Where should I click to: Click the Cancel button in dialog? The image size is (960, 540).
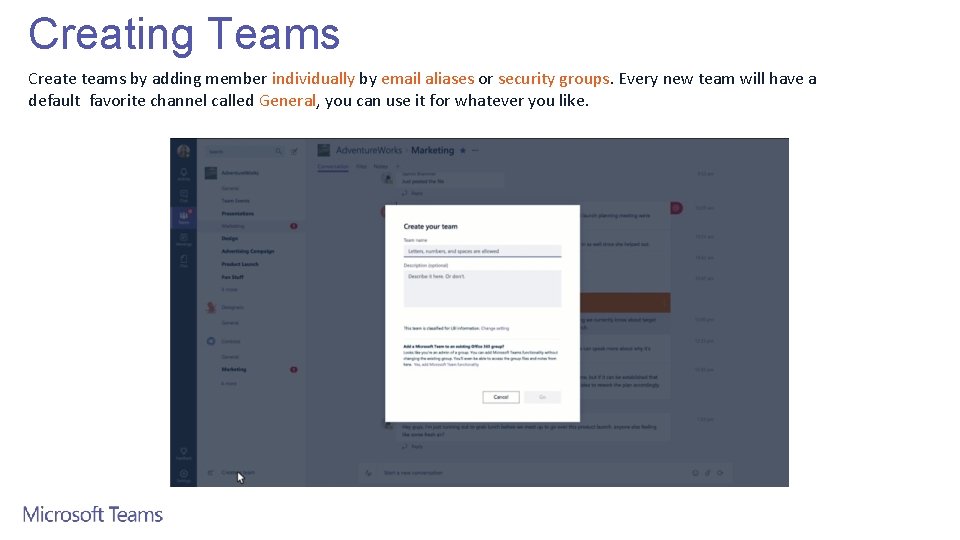click(x=501, y=397)
